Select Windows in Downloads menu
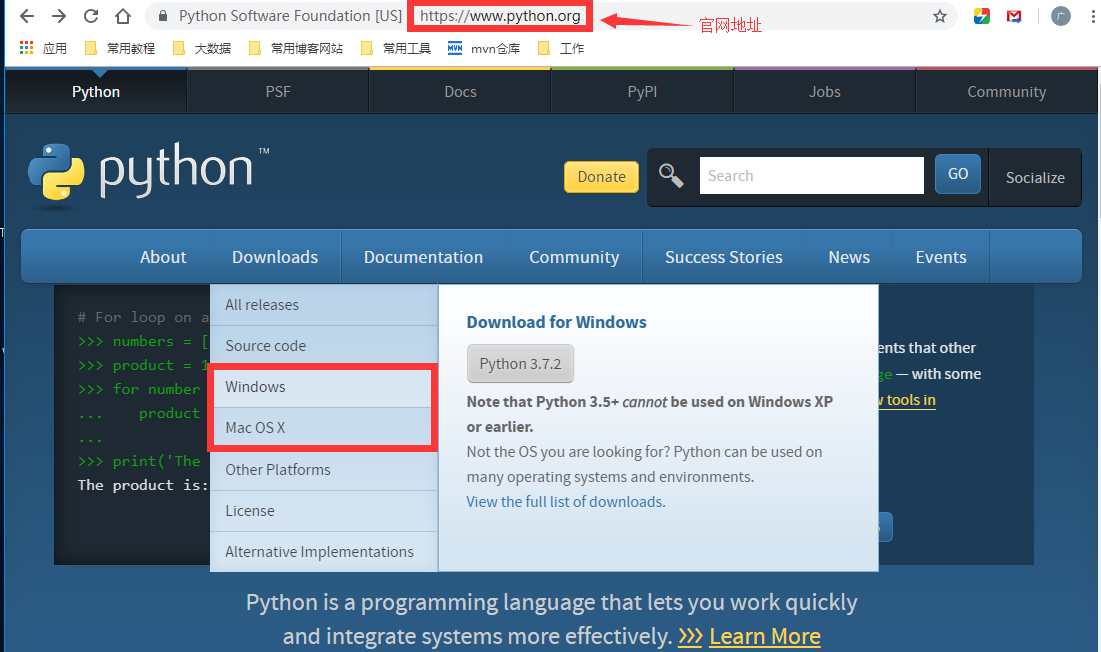 [x=324, y=387]
